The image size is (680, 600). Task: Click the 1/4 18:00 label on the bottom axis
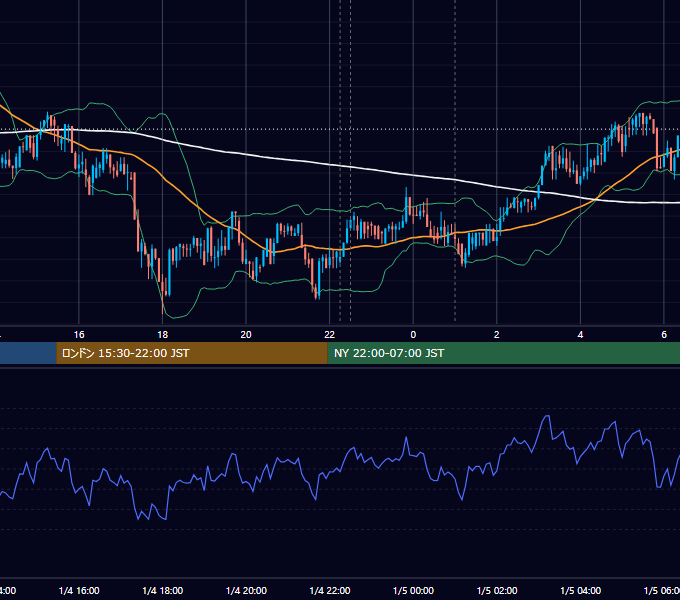(x=163, y=591)
